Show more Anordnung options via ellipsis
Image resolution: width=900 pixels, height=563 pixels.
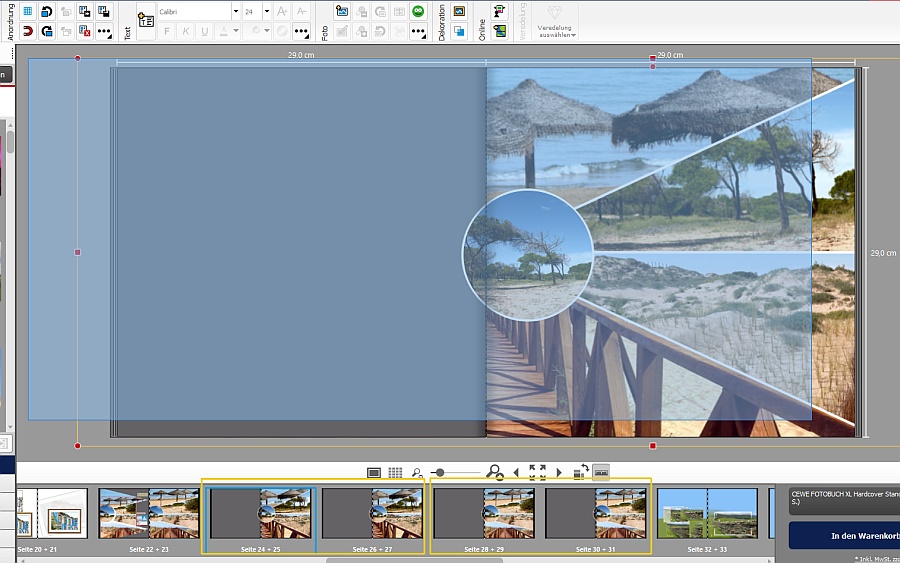point(104,31)
